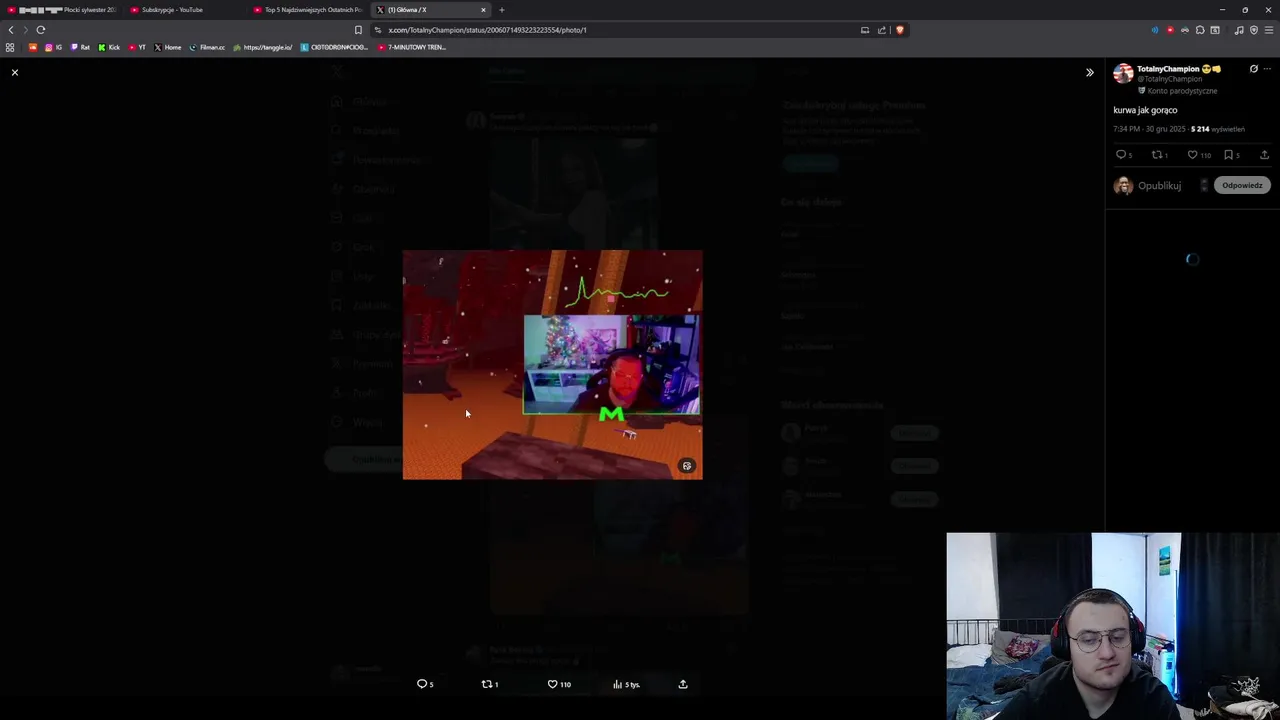This screenshot has height=720, width=1280.
Task: Click the reply icon in the sidebar
Action: pyautogui.click(x=1121, y=155)
